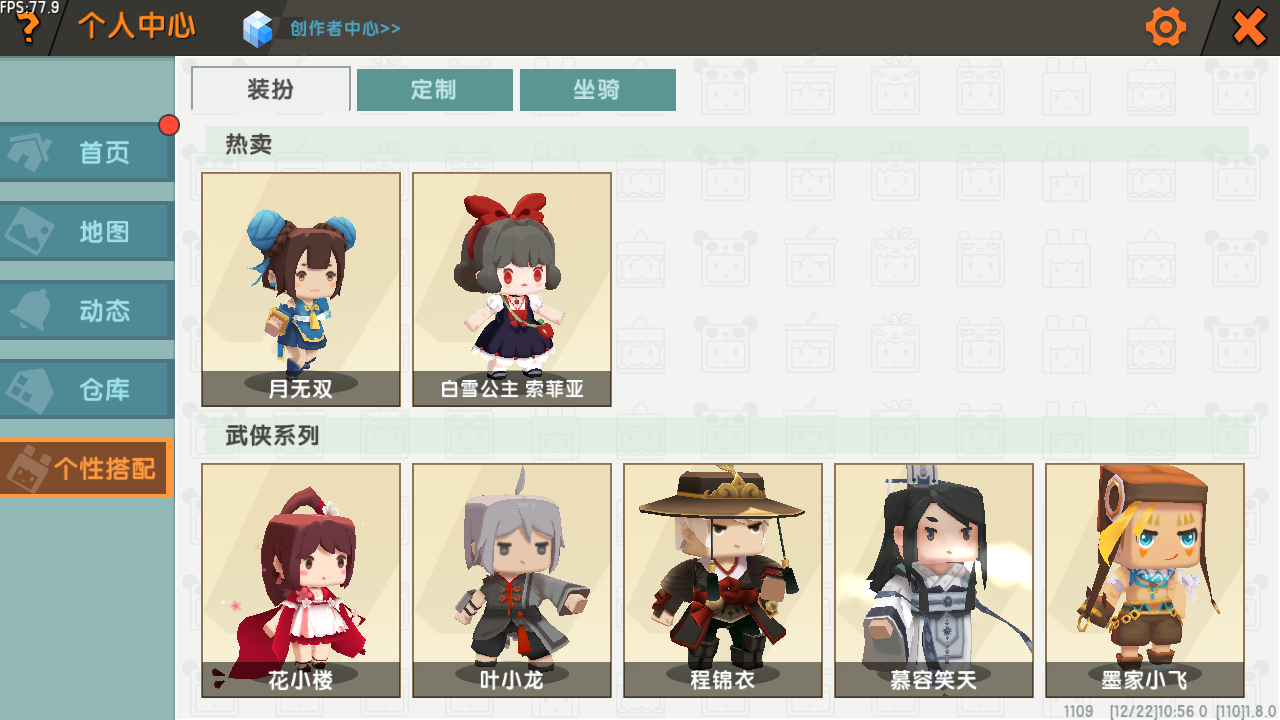The image size is (1280, 720).
Task: Click the blue cube creator center icon
Action: pyautogui.click(x=258, y=28)
